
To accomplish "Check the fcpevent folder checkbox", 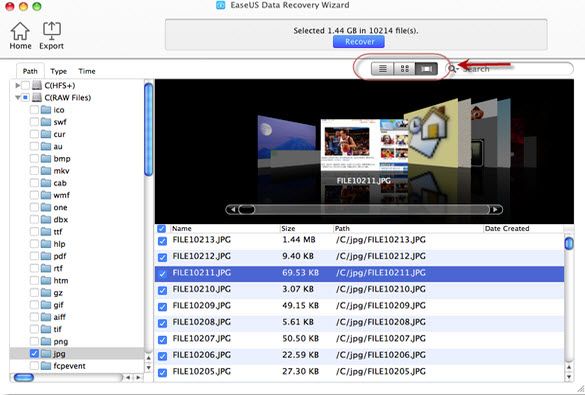I will pos(34,366).
